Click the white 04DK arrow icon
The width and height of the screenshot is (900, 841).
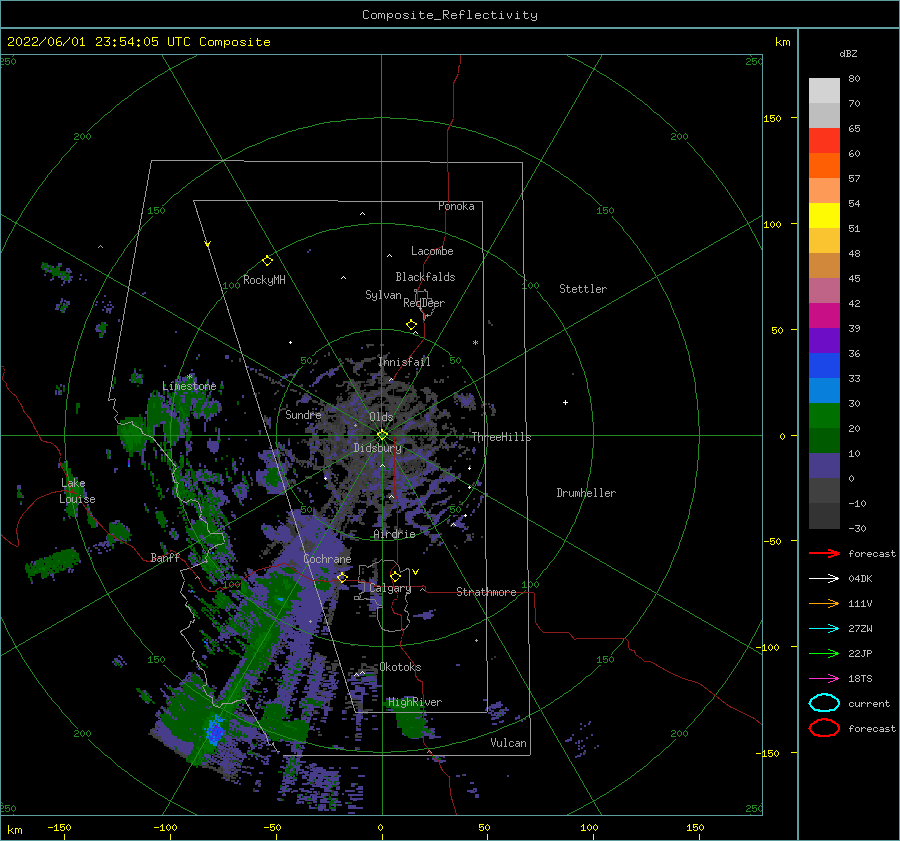pos(824,579)
